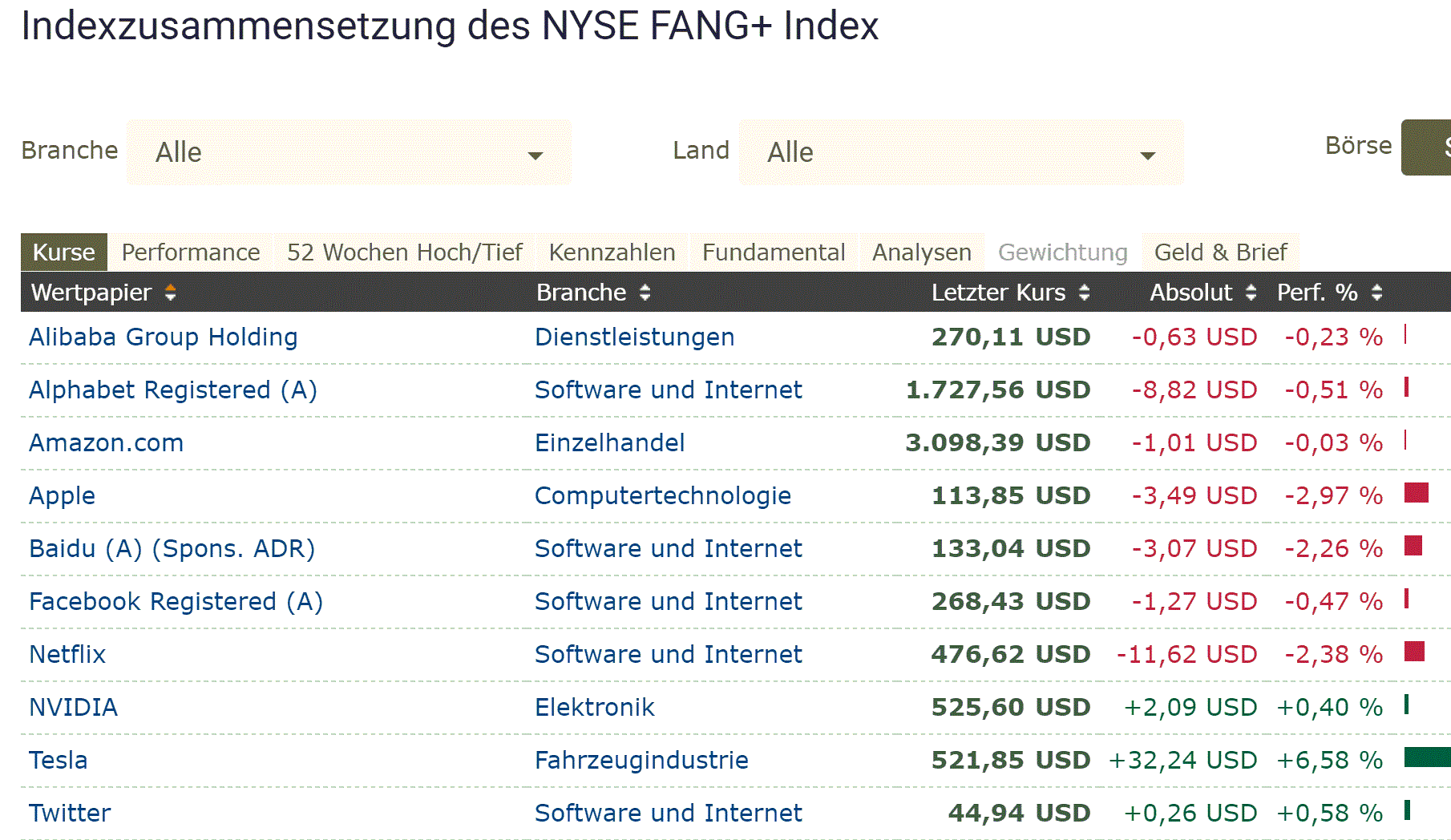
Task: Open the Fahrzeugindustrie sector link
Action: [641, 761]
